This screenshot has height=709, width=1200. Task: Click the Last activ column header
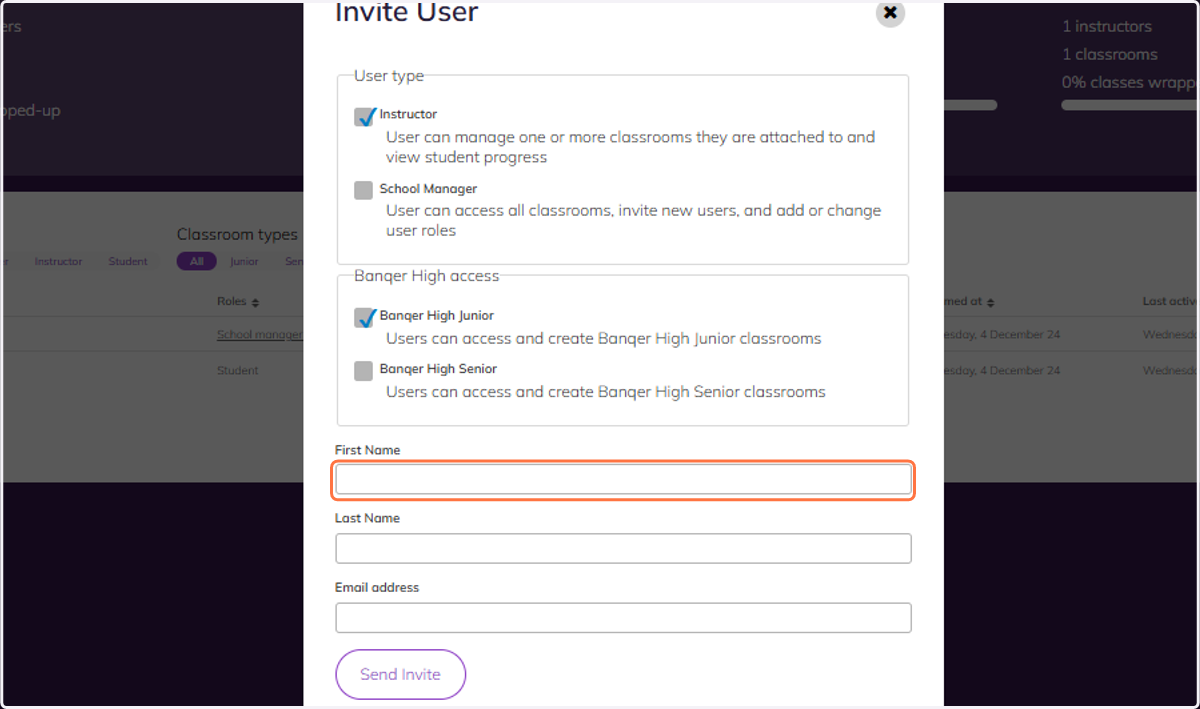1171,301
